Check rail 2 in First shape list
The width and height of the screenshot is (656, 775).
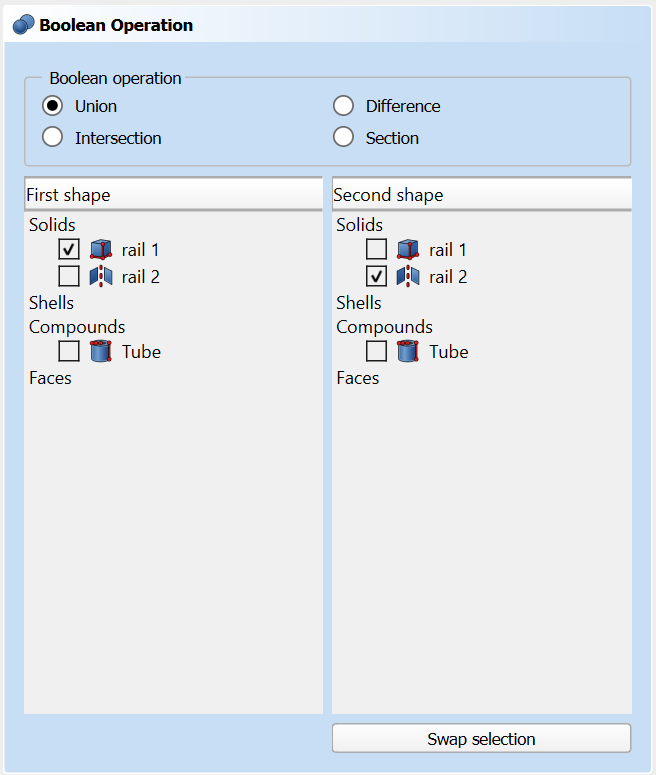tap(69, 276)
